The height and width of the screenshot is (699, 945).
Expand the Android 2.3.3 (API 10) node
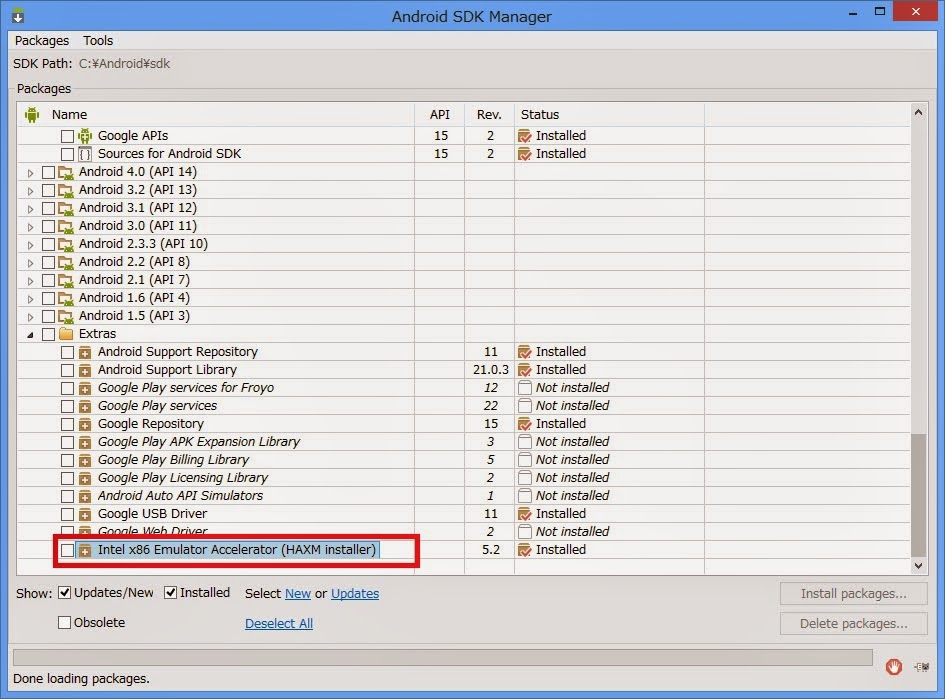pos(30,245)
